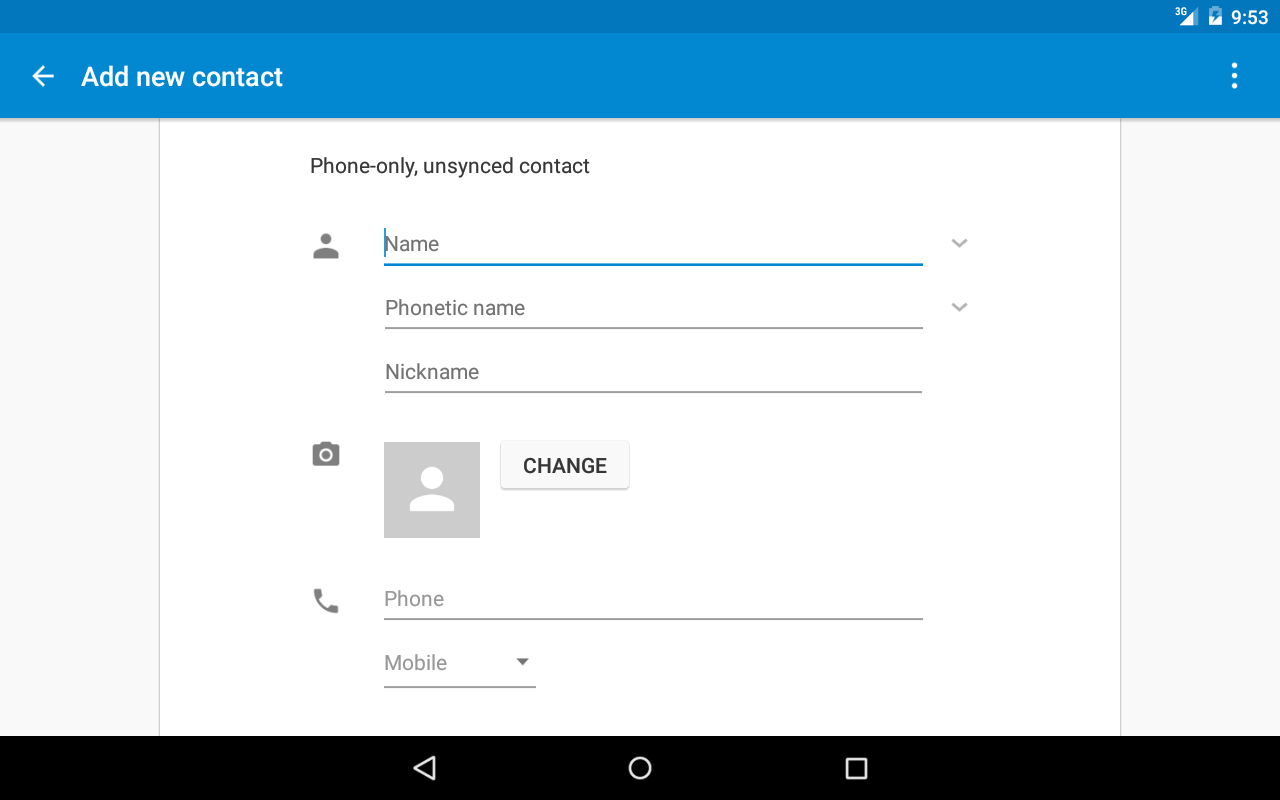Click the 9:53 clock in status bar
Screen dimensions: 1280x800
(1250, 17)
